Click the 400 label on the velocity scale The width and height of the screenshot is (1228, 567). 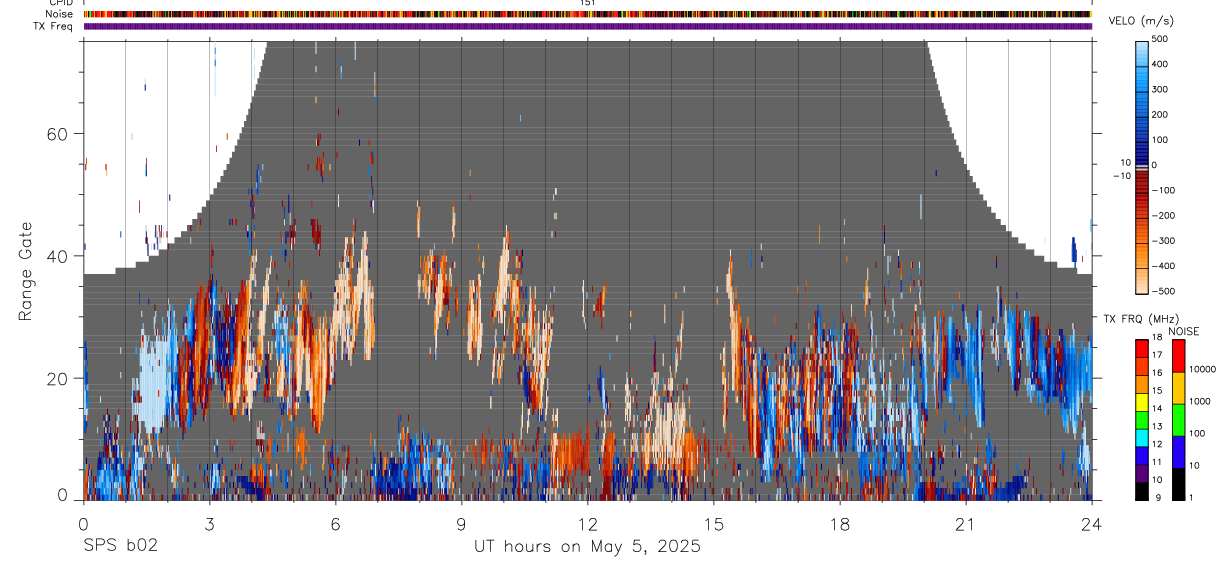pos(1160,65)
